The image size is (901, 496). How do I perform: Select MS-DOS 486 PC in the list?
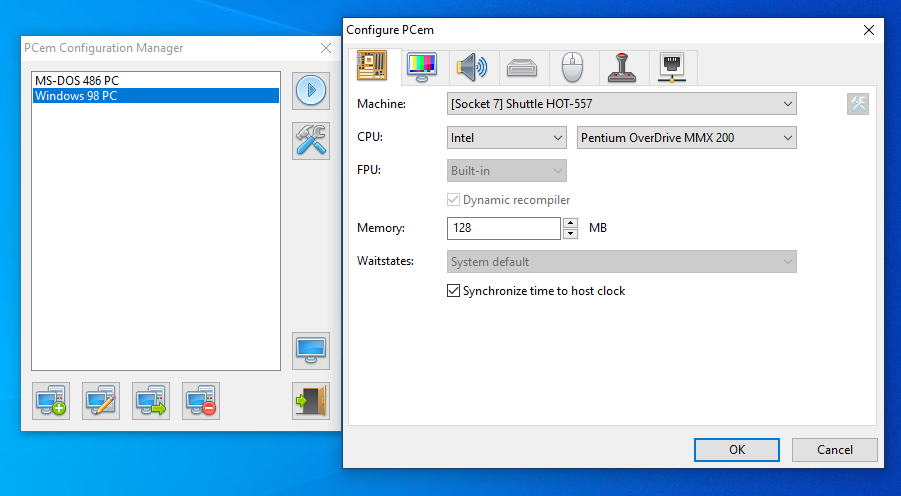pyautogui.click(x=156, y=80)
